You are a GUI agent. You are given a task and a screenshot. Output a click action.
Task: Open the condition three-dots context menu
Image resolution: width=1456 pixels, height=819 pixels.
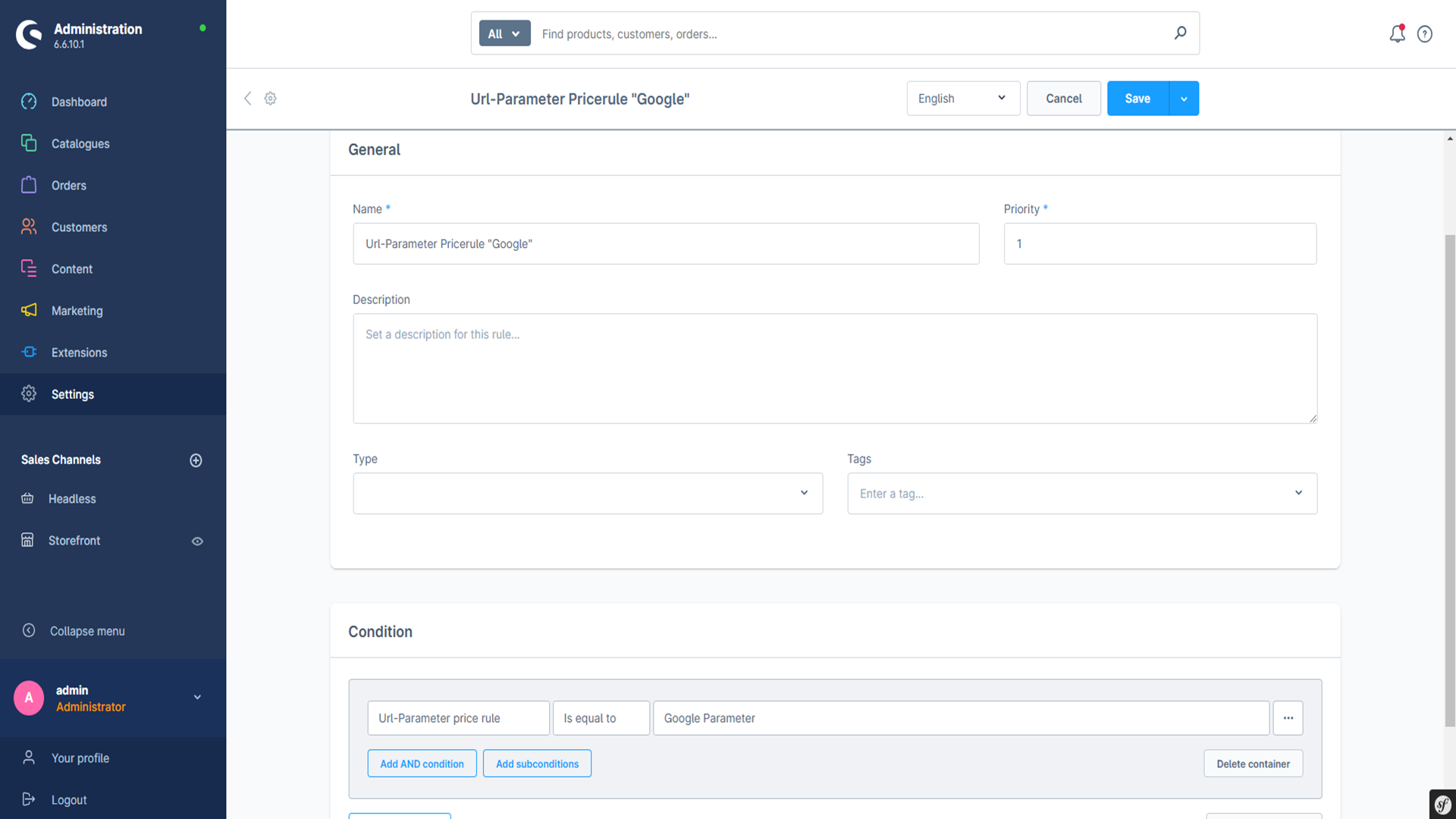click(1288, 718)
